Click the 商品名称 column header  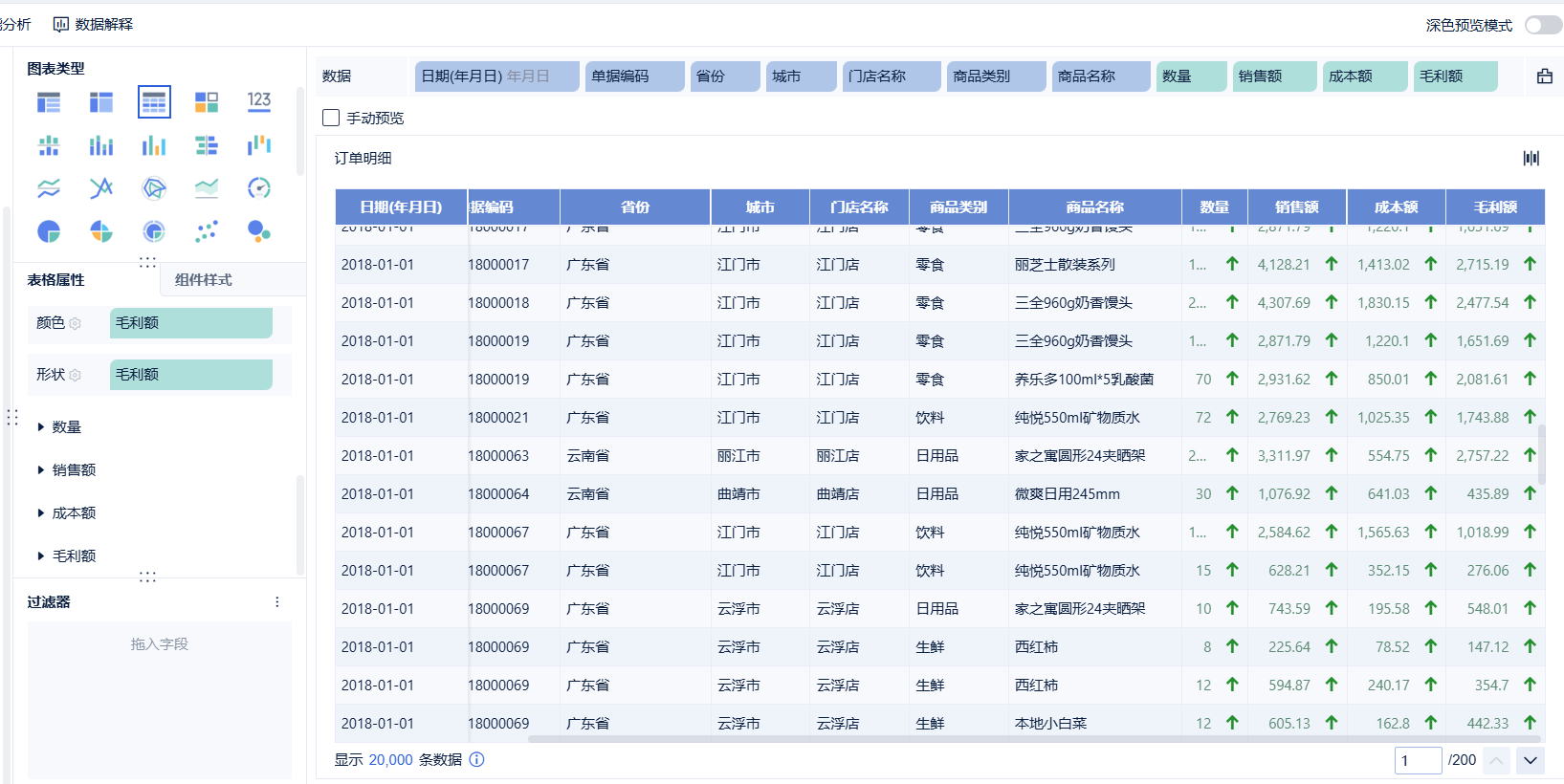tap(1095, 207)
